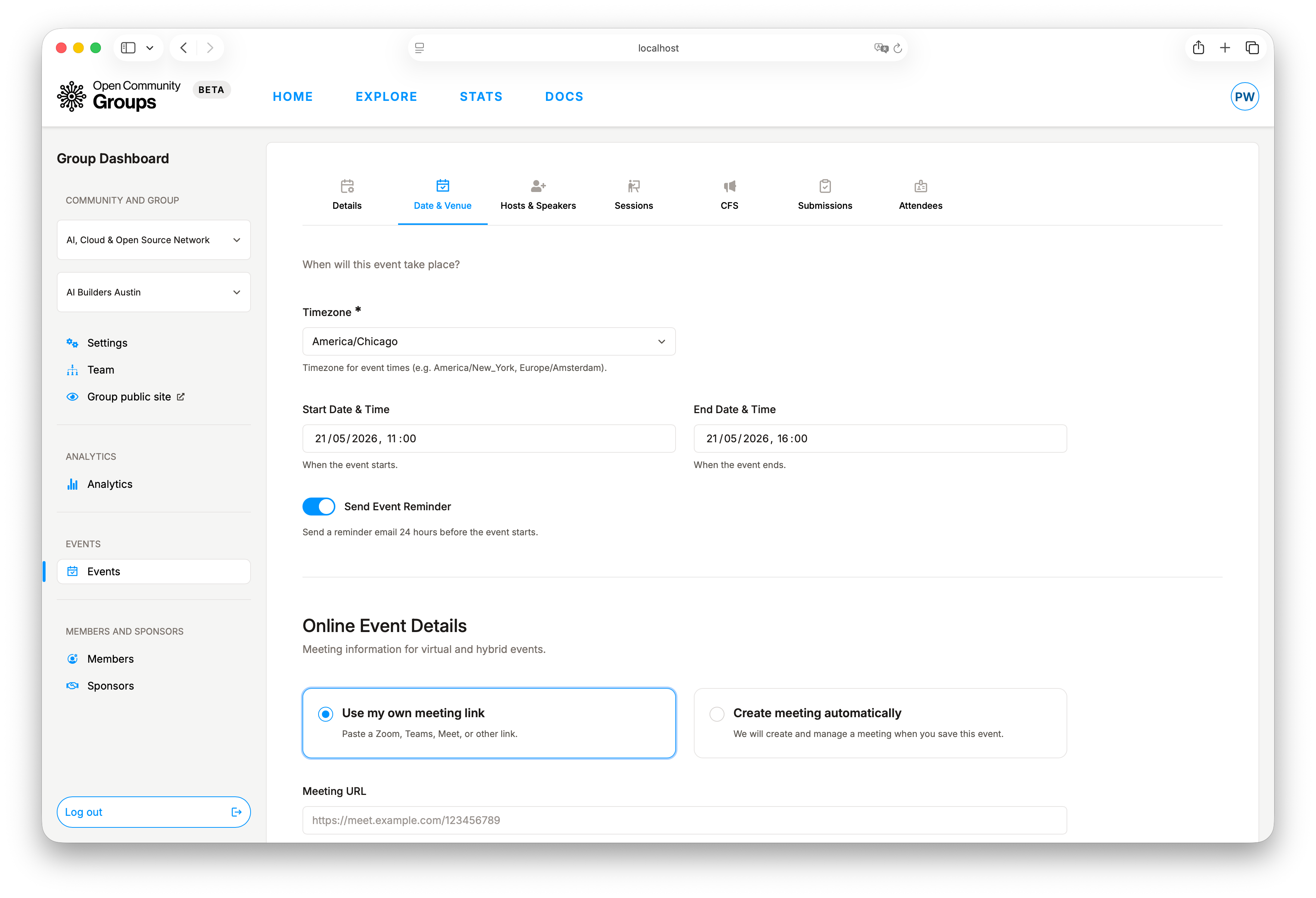Viewport: 1316px width, 898px height.
Task: Select the Create meeting automatically radio
Action: coord(717,714)
